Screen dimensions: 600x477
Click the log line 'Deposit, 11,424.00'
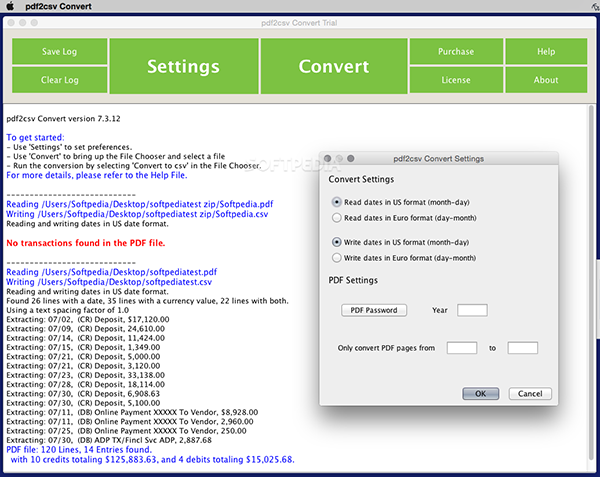85,338
